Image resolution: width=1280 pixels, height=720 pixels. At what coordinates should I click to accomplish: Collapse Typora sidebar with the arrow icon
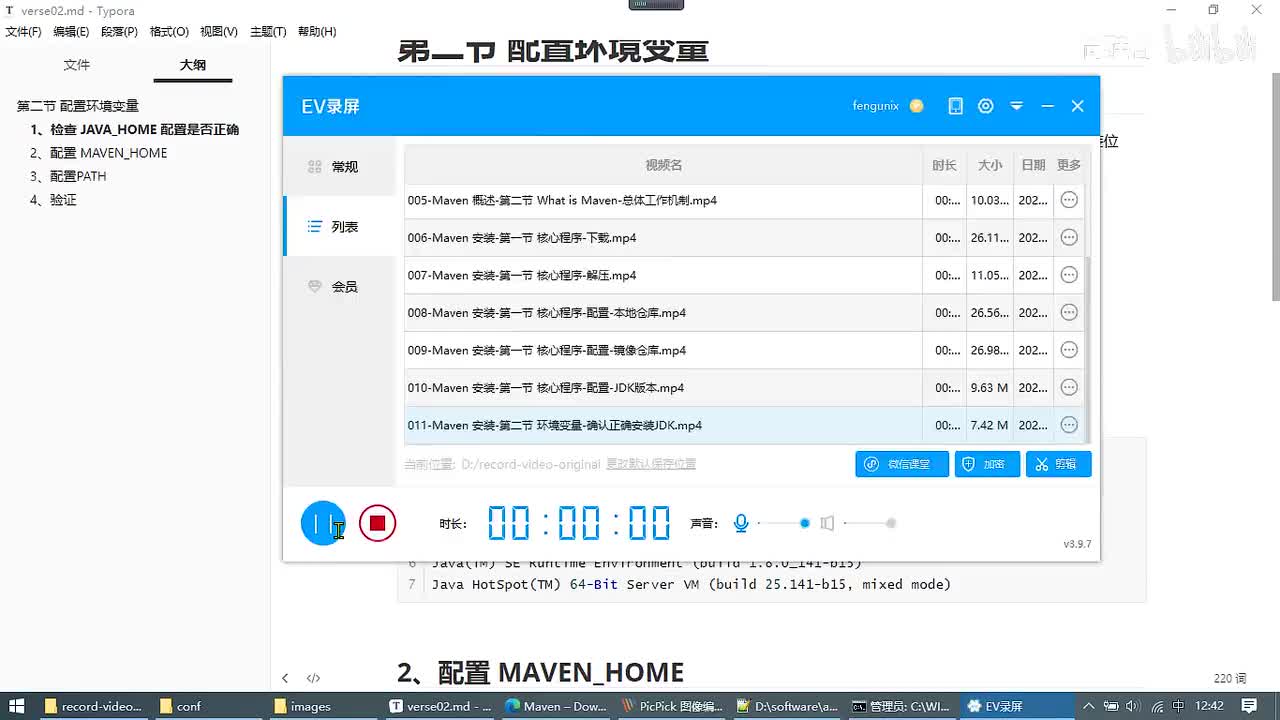point(285,678)
